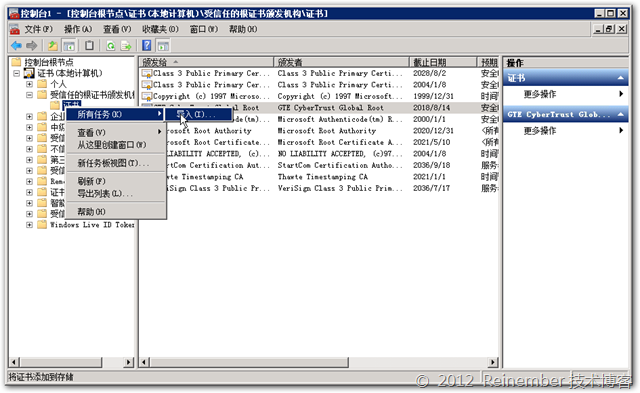Choose 导入(I)... from the submenu
The width and height of the screenshot is (640, 393).
(x=199, y=115)
